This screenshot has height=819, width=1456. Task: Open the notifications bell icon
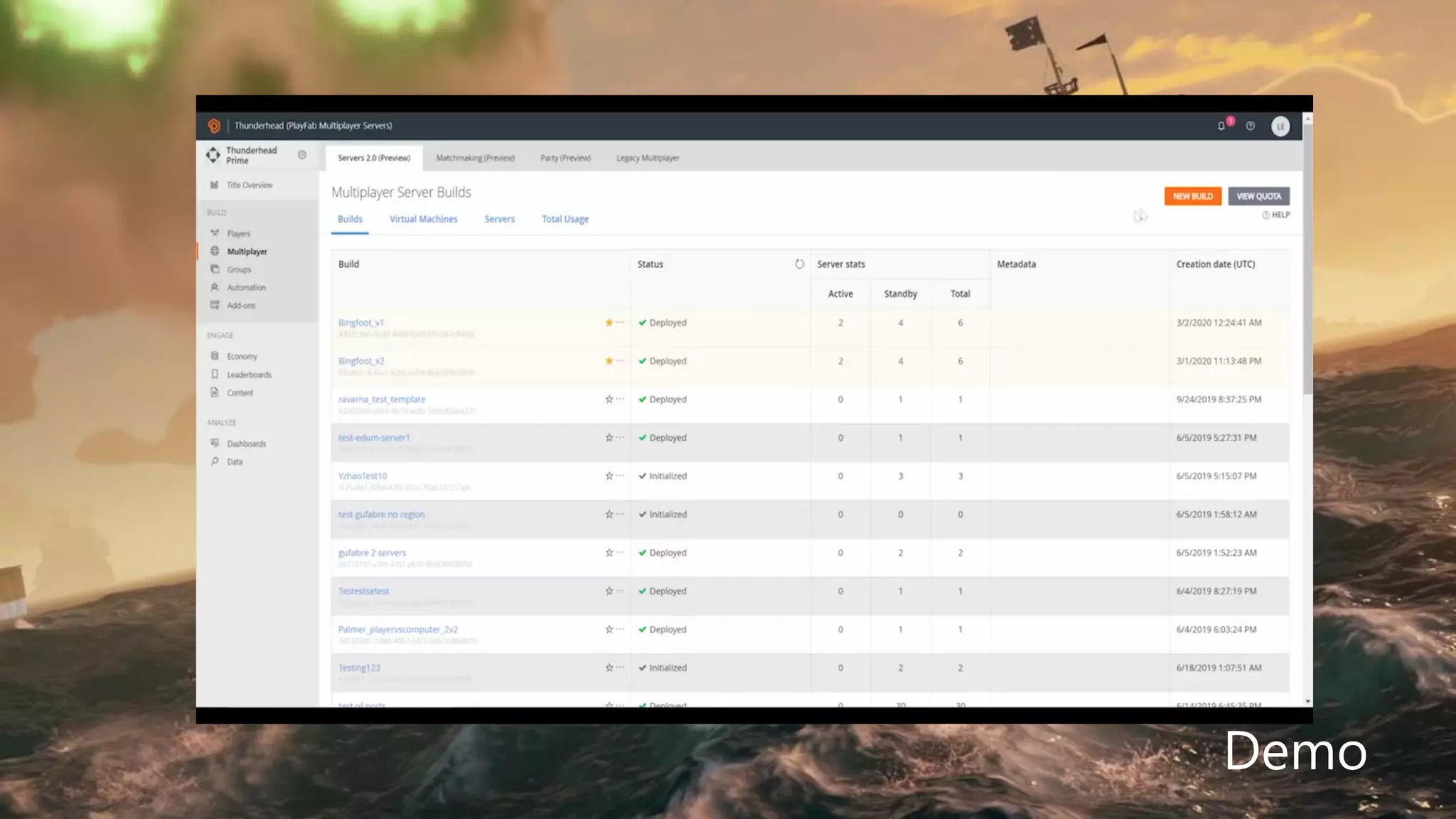click(1221, 126)
